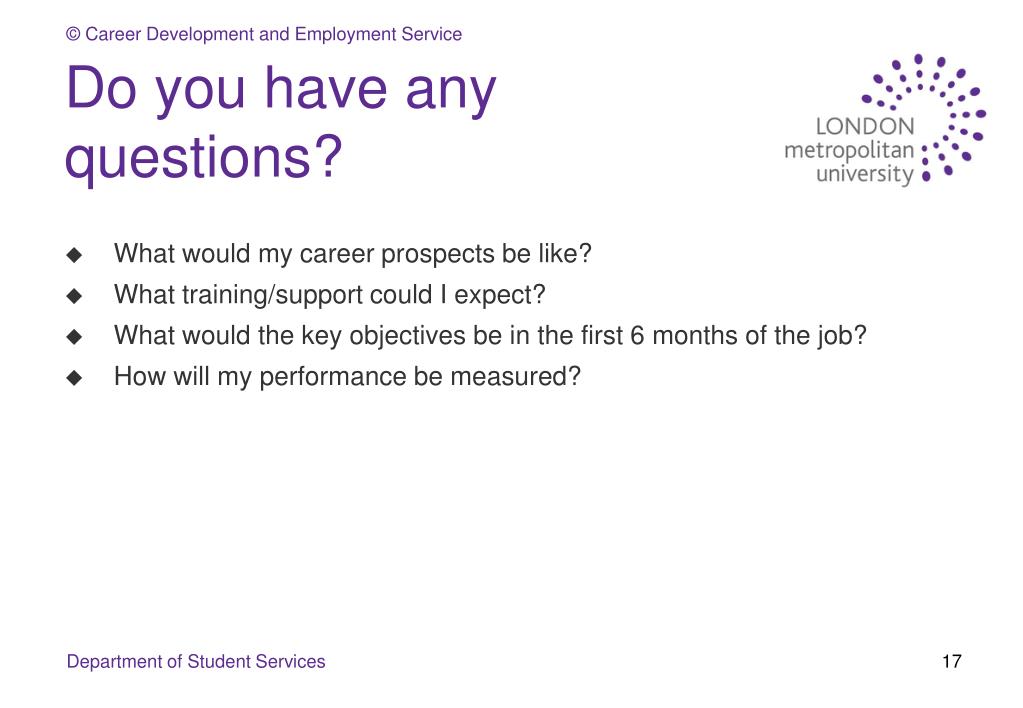The width and height of the screenshot is (1023, 708).
Task: Click the 'Career Development and Employment Service' header
Action: [x=264, y=34]
